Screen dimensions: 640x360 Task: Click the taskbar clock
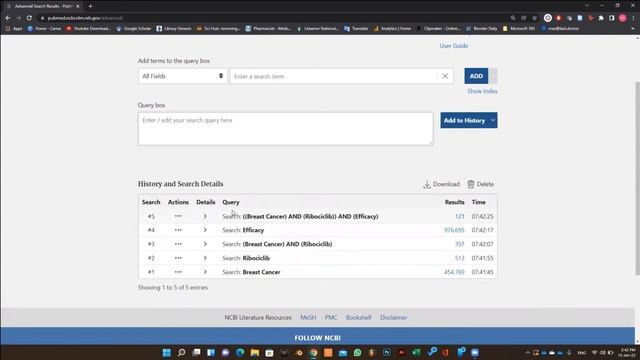click(627, 352)
